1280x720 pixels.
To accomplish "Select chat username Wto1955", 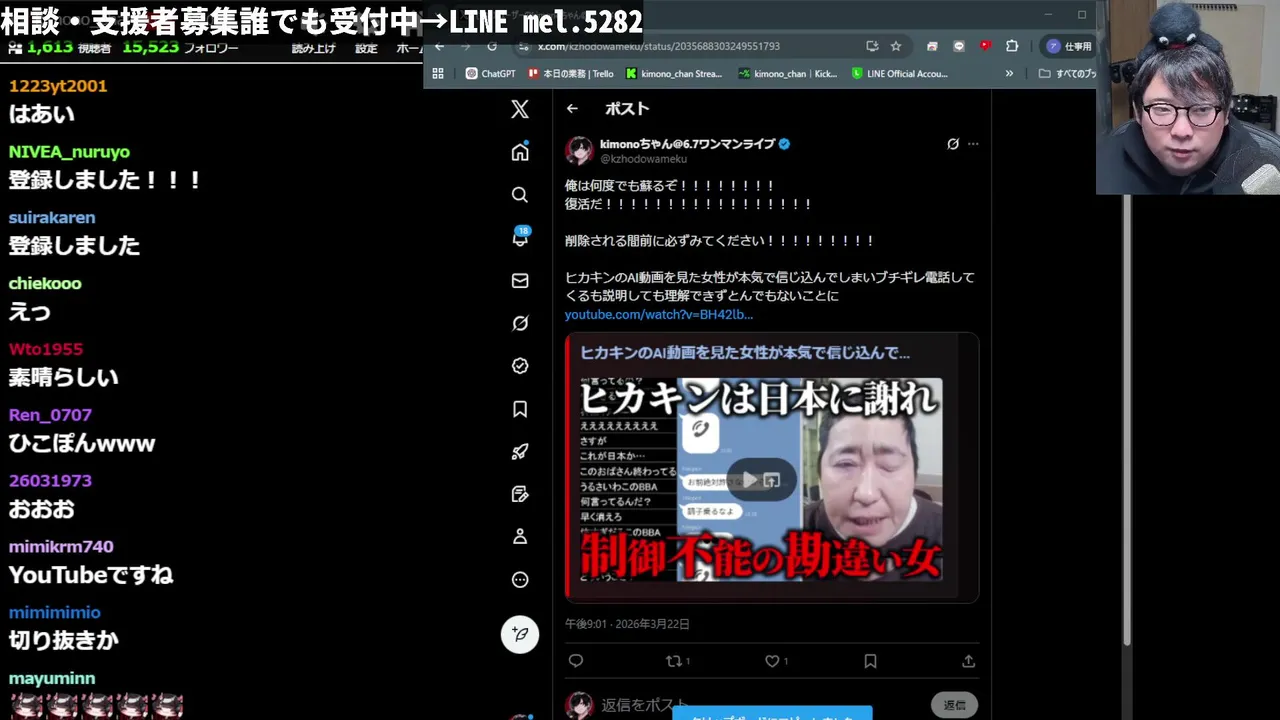I will pyautogui.click(x=46, y=349).
